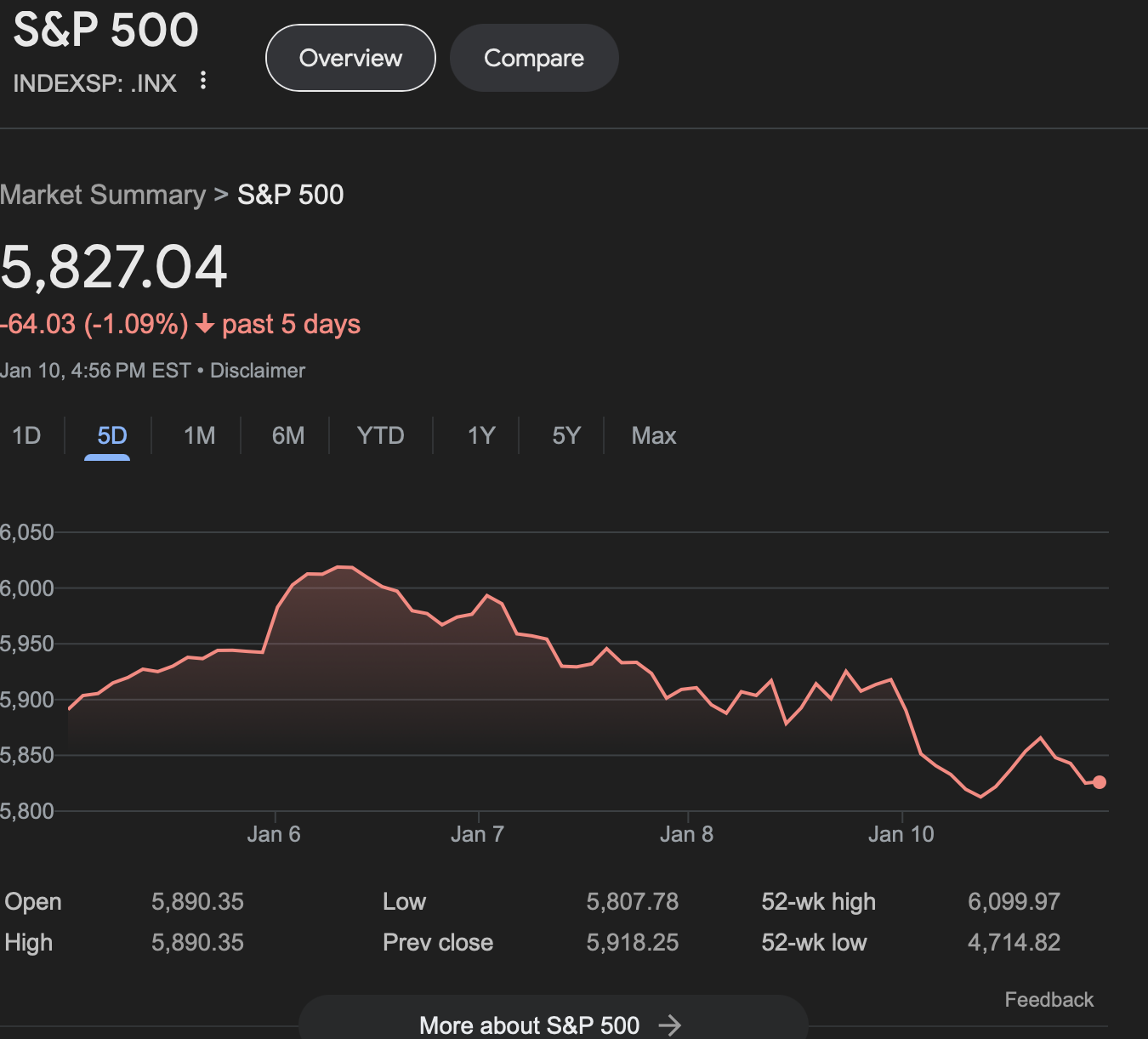Click the Jan 6 axis label
Screen dimensions: 1148x1039
tap(274, 834)
